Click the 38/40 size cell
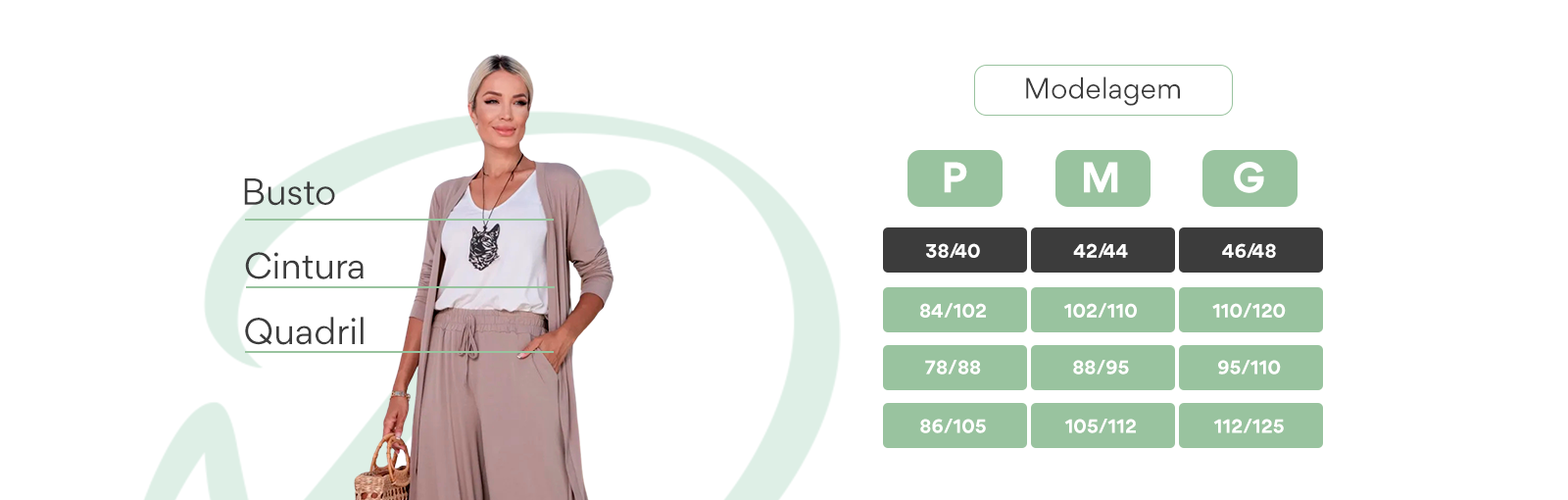Viewport: 1568px width, 500px height. pyautogui.click(x=955, y=250)
